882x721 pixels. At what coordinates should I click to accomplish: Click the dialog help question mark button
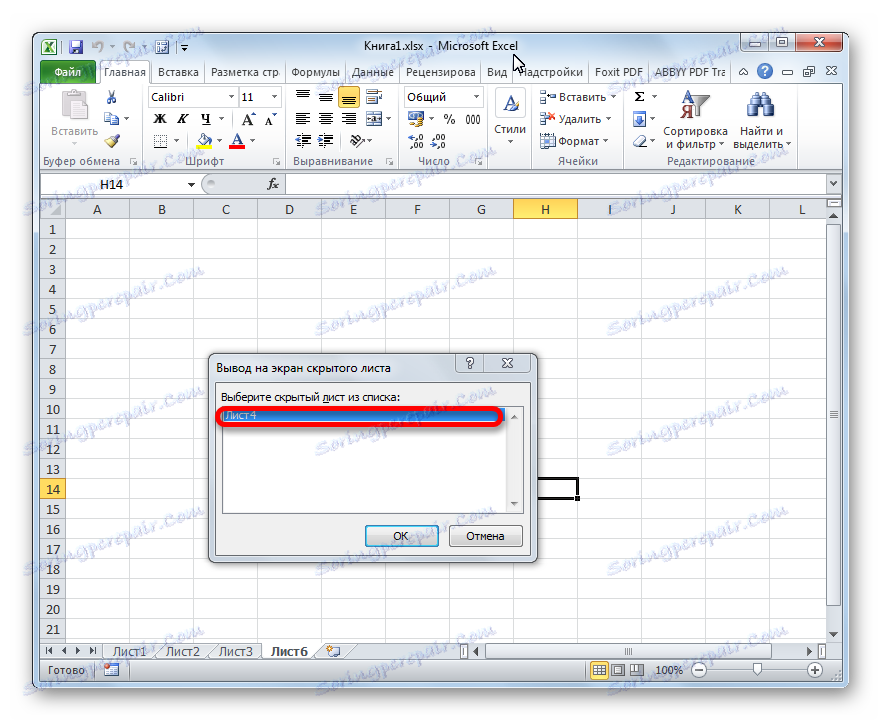point(470,363)
